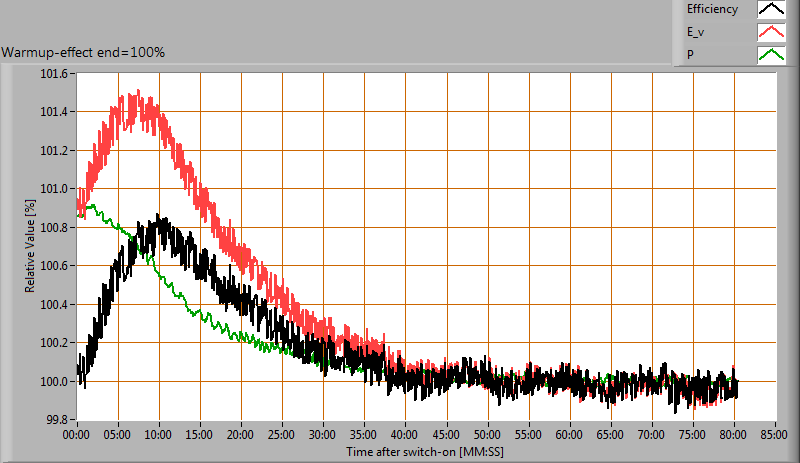This screenshot has width=800, height=463.
Task: Click the 100.0 tick label on y-axis
Action: 52,381
